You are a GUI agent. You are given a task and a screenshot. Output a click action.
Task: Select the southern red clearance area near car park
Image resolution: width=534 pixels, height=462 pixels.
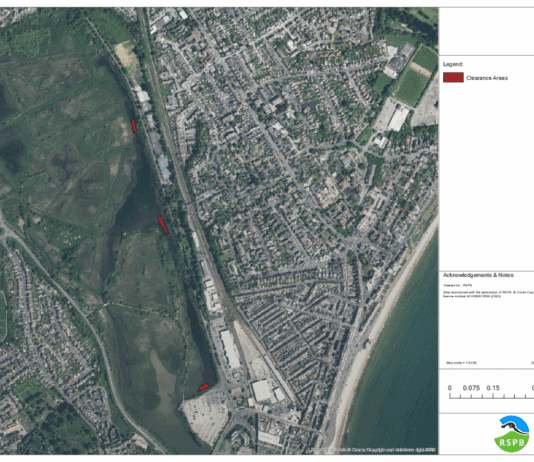pos(203,387)
